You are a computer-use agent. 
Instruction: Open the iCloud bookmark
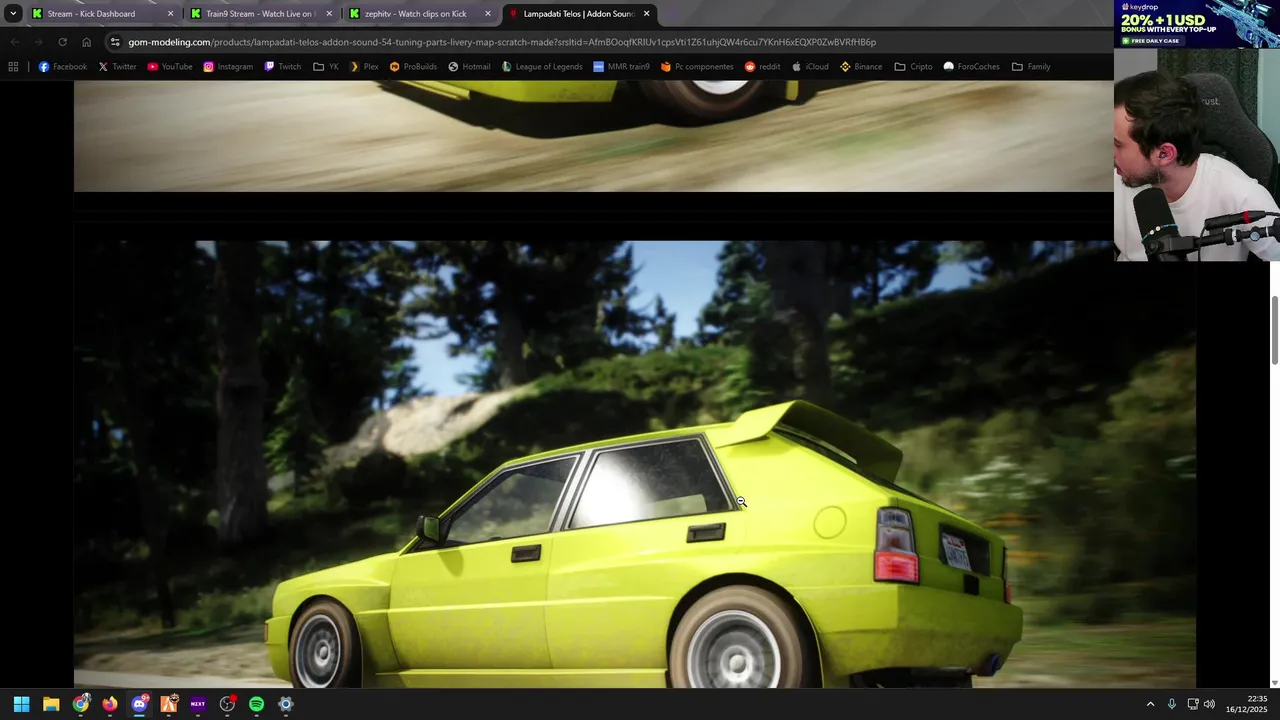tap(810, 67)
